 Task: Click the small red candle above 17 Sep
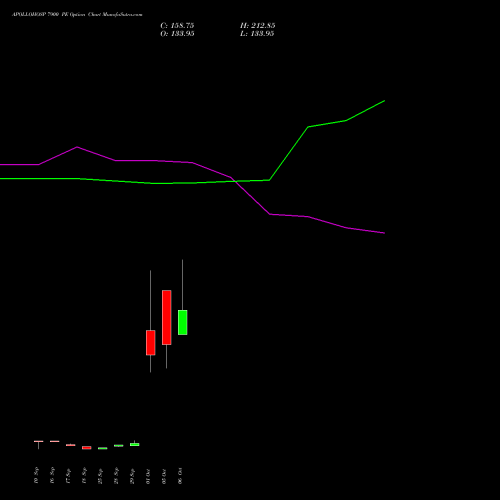[x=71, y=445]
